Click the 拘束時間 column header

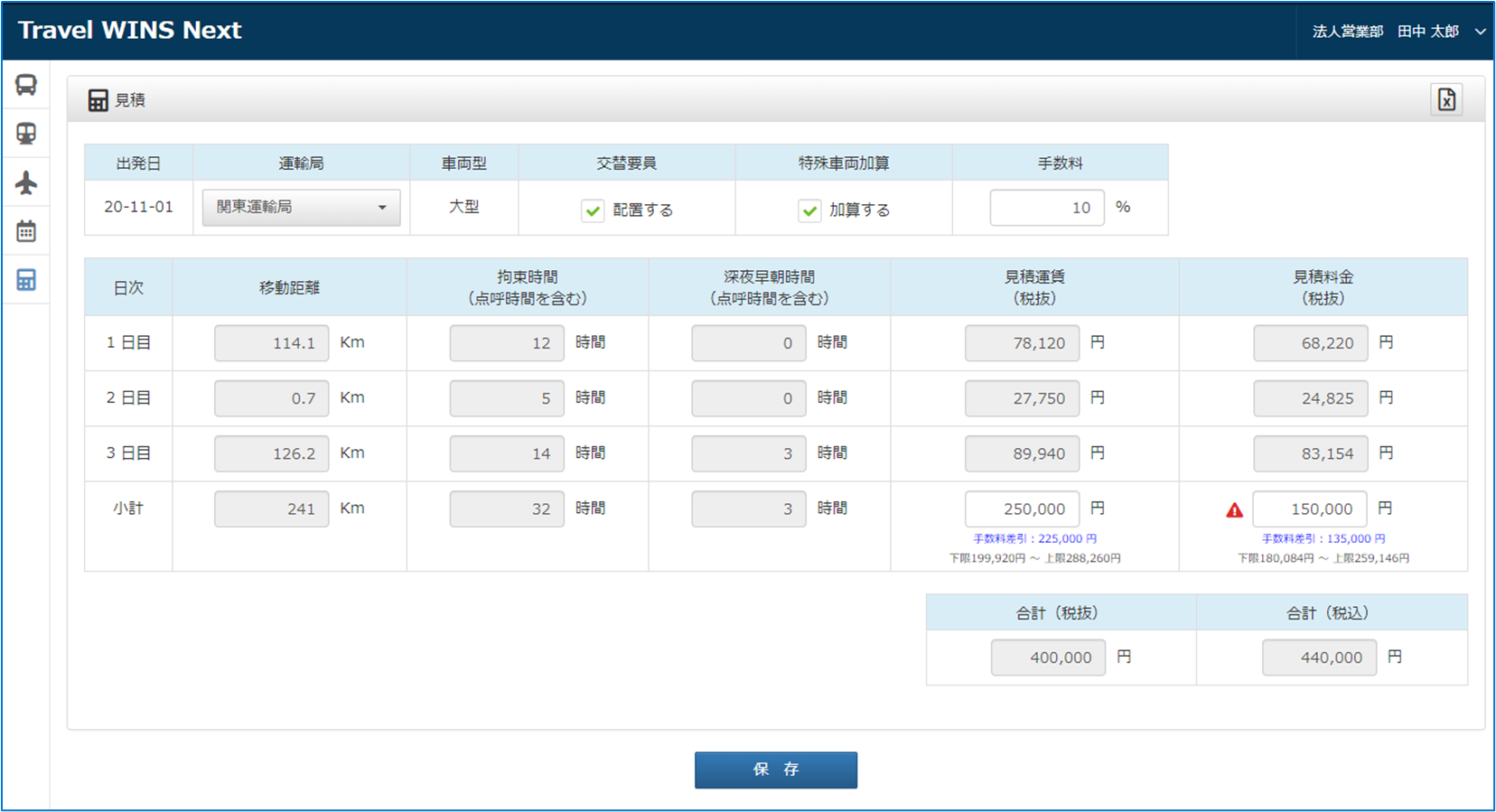click(x=528, y=288)
